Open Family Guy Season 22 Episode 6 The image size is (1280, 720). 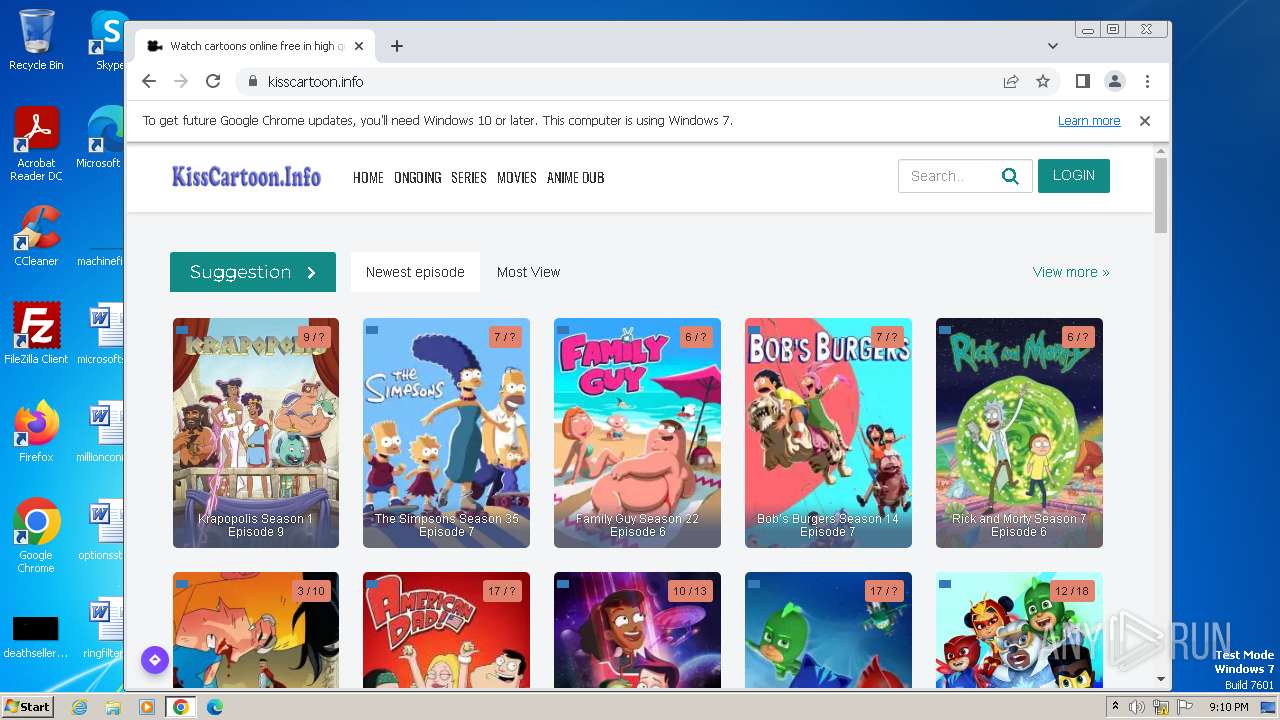637,433
